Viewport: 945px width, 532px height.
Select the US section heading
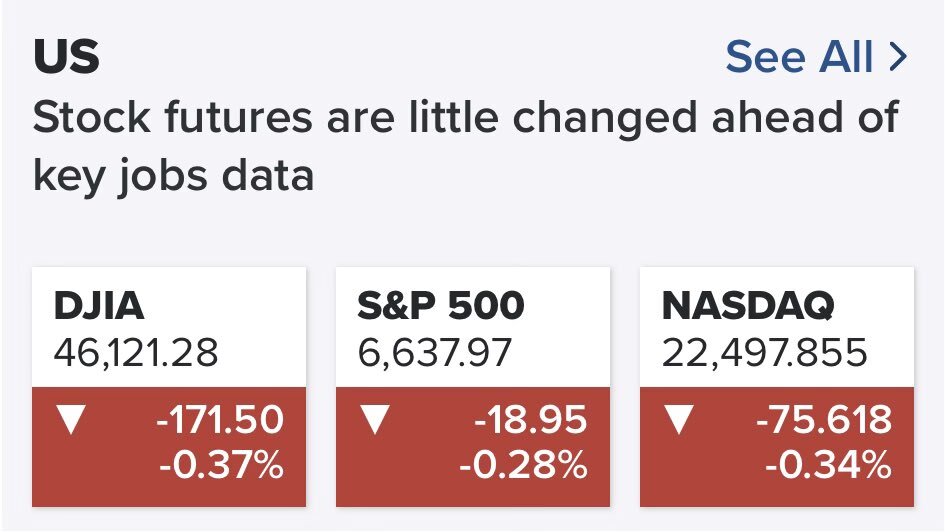(67, 58)
